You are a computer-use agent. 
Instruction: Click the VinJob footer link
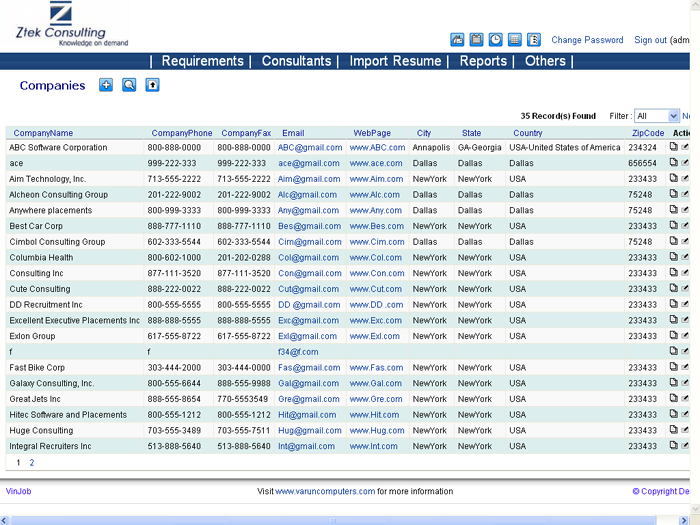coord(18,491)
